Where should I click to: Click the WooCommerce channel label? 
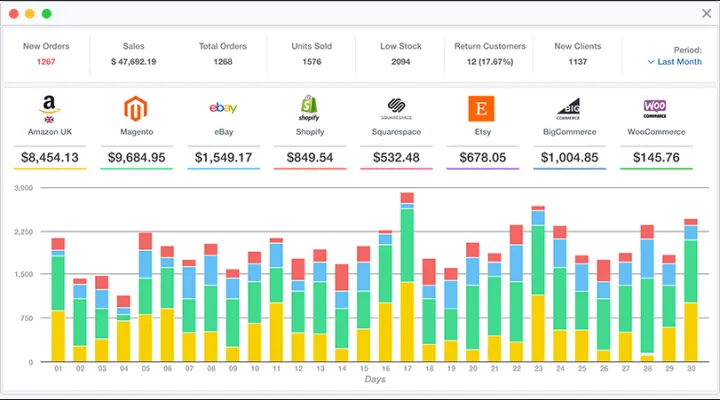[x=656, y=132]
